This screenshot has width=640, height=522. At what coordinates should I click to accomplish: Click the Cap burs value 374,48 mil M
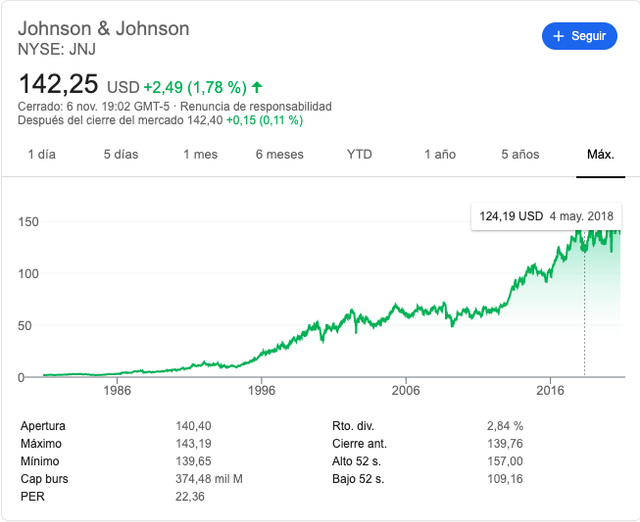click(x=209, y=479)
